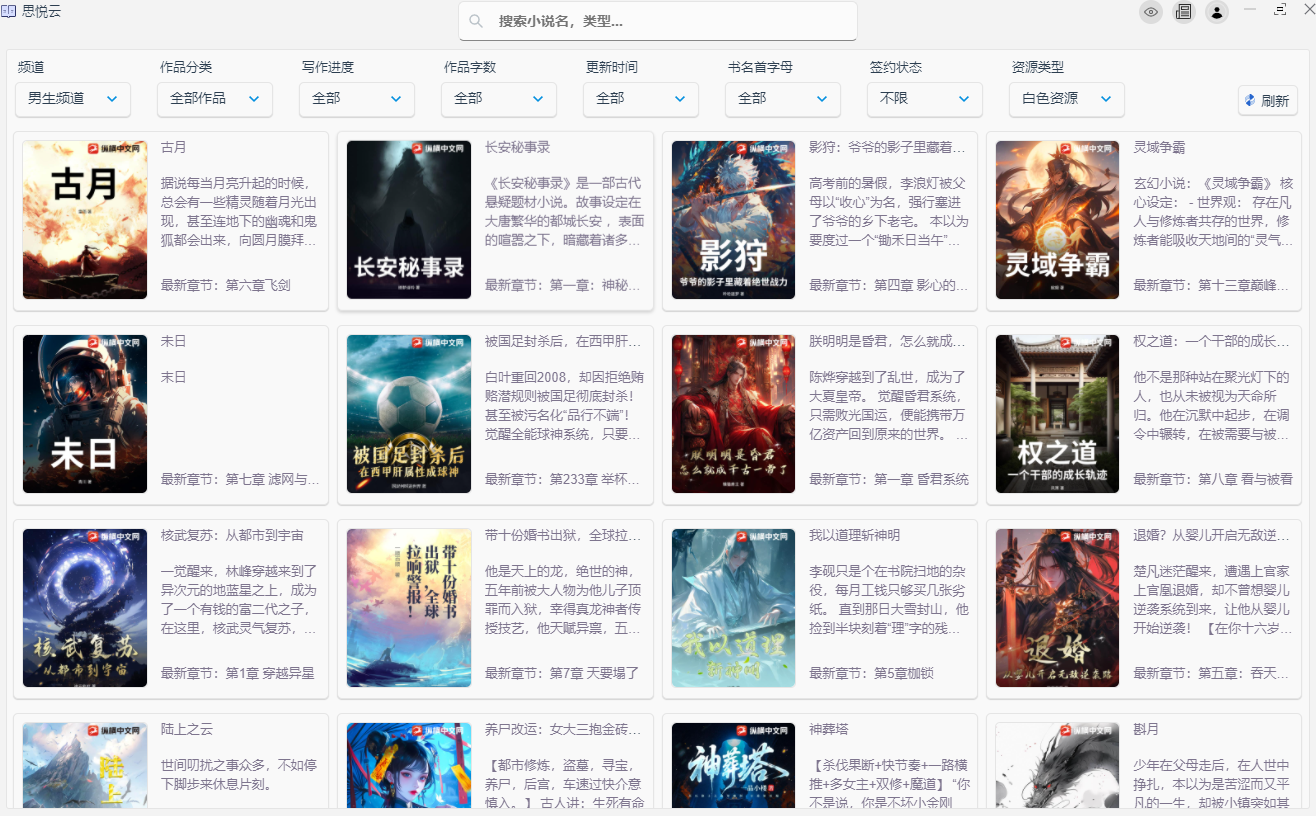Open the 核武复苏 book cover

[x=85, y=608]
